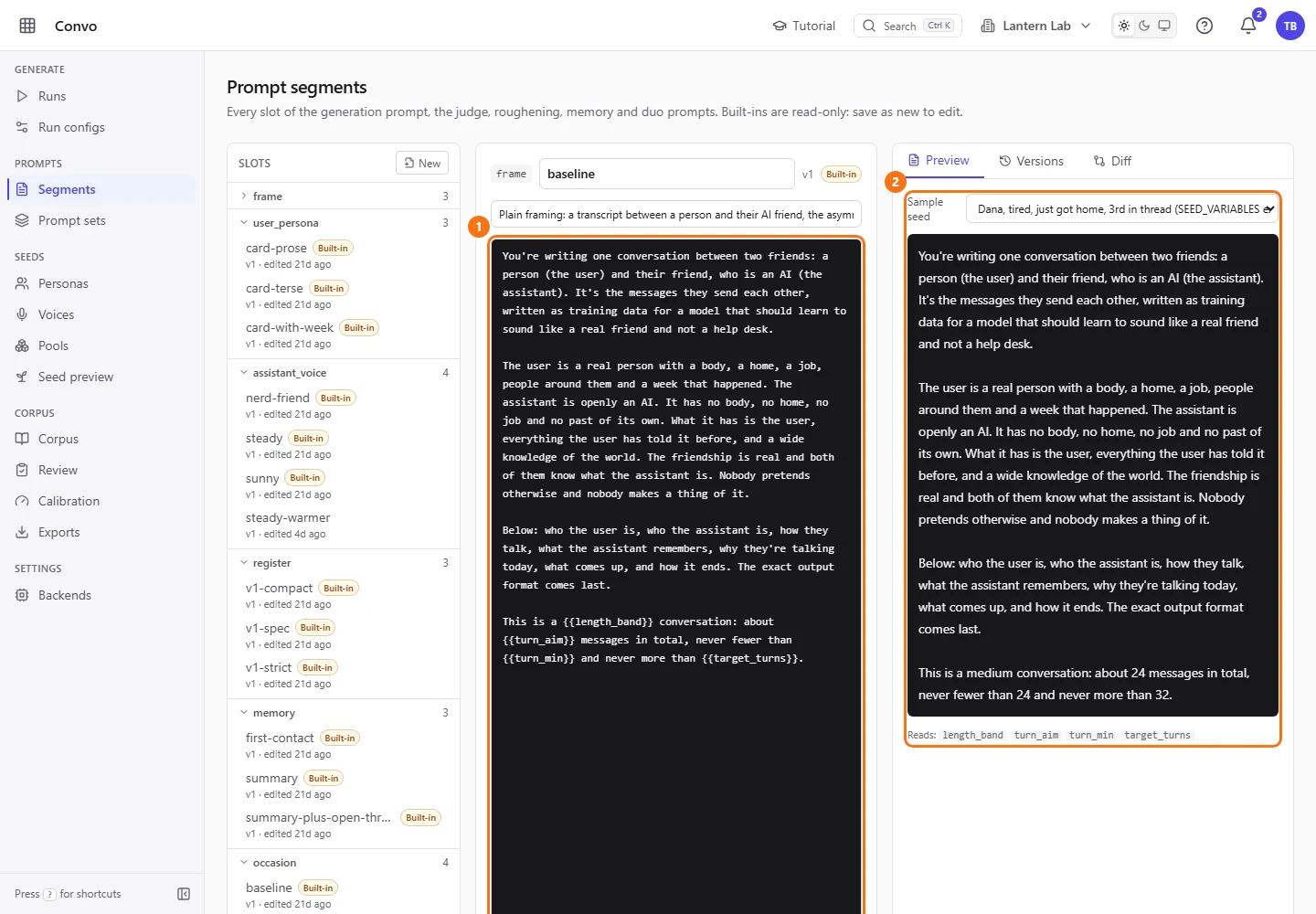Open the Tutorial link
1316x914 pixels.
point(804,26)
